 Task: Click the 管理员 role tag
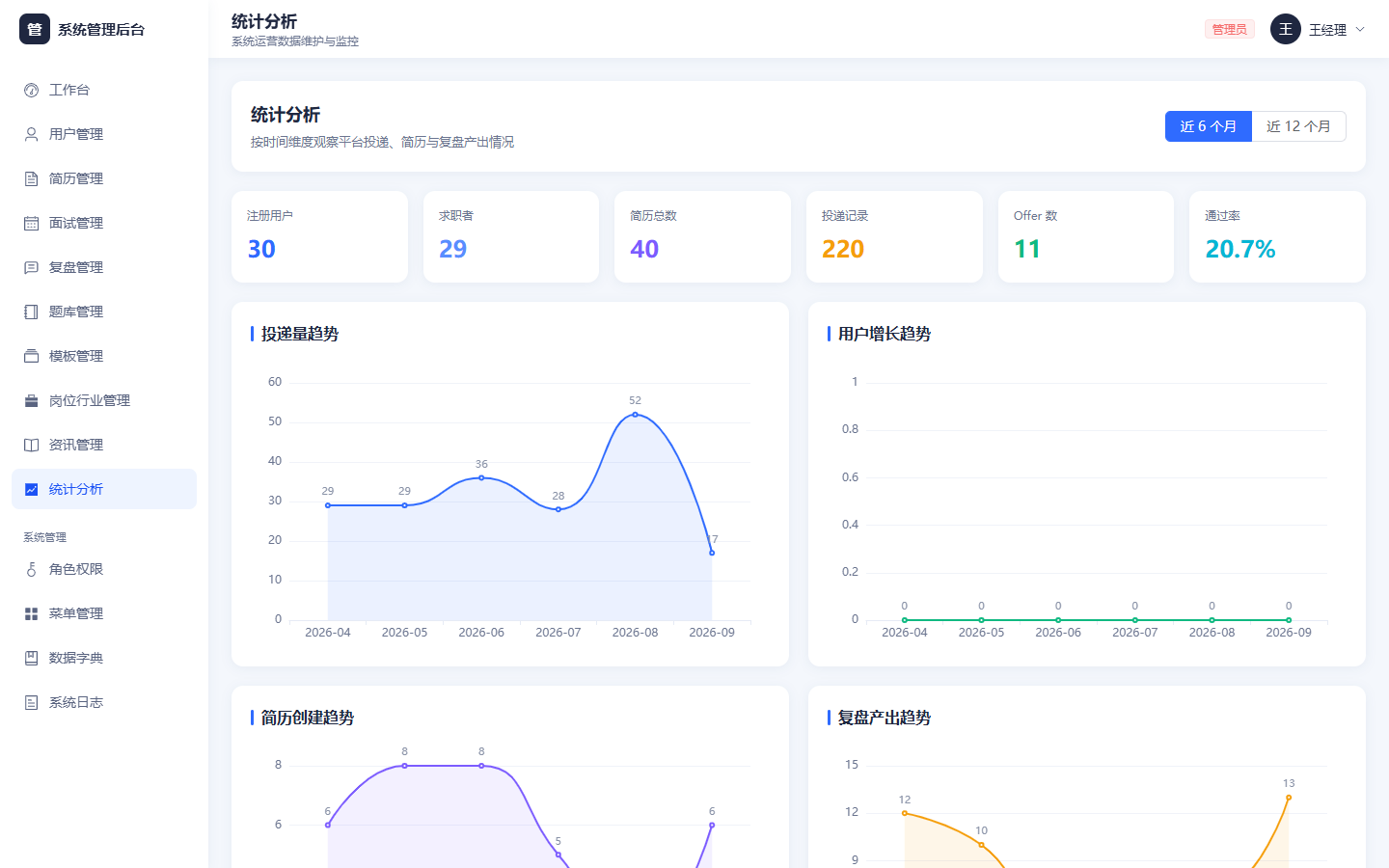(1229, 29)
